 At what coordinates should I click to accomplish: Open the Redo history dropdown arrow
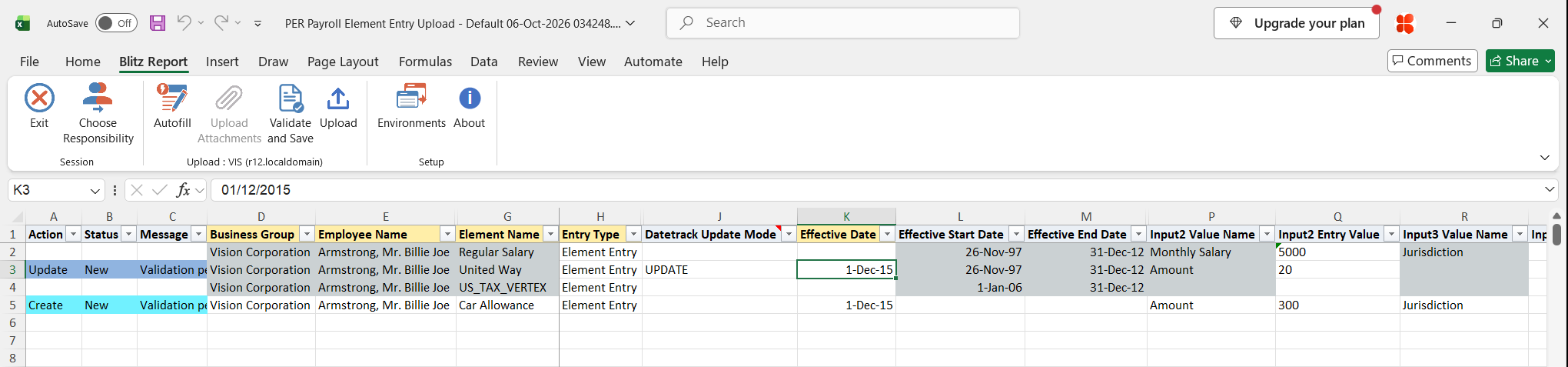(238, 23)
